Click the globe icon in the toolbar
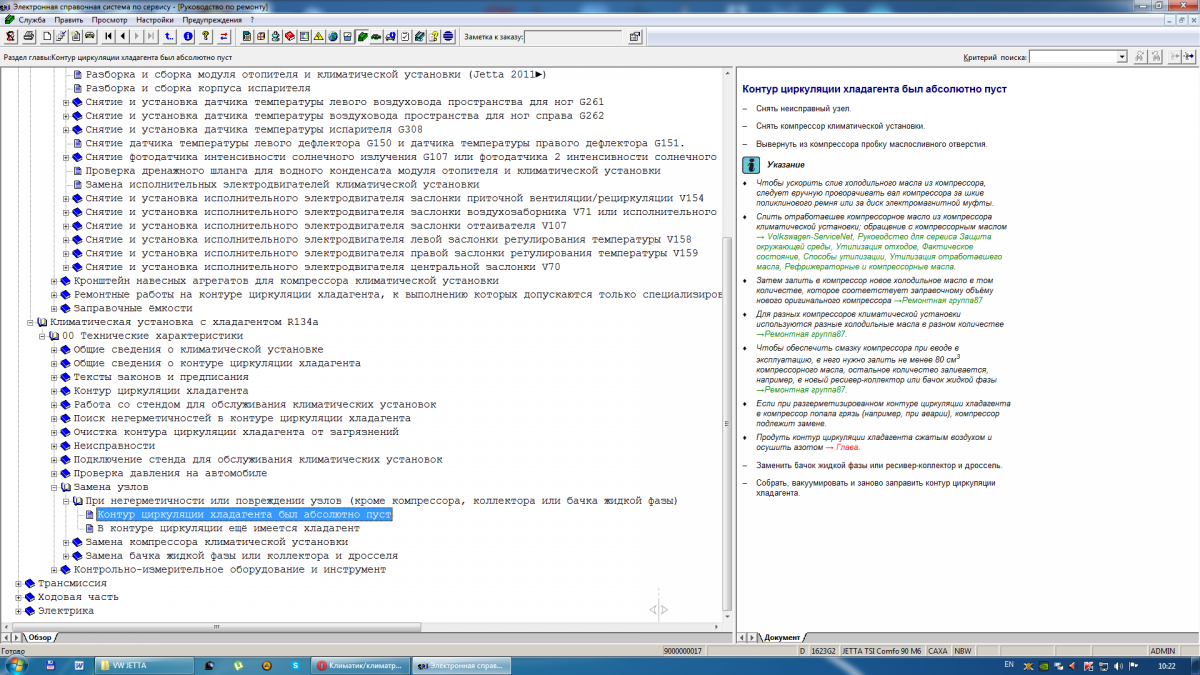This screenshot has width=1200, height=675. pos(333,37)
